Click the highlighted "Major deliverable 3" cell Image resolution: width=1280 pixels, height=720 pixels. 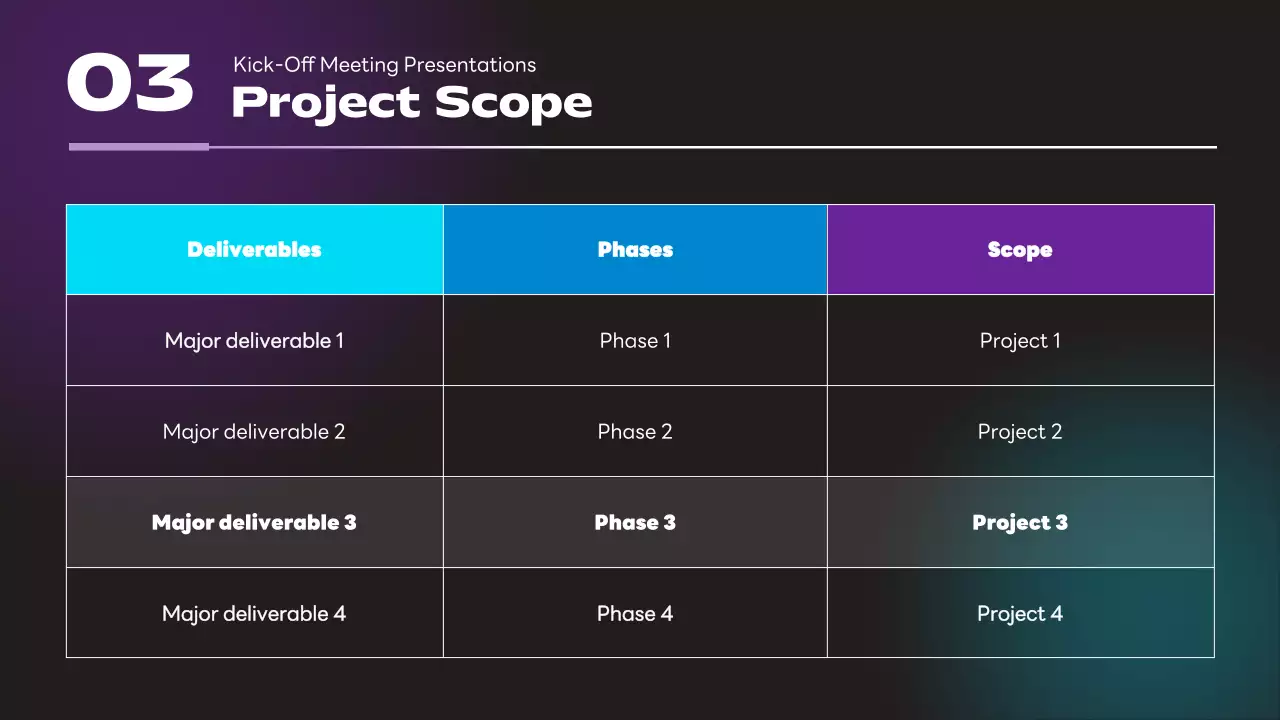point(254,522)
